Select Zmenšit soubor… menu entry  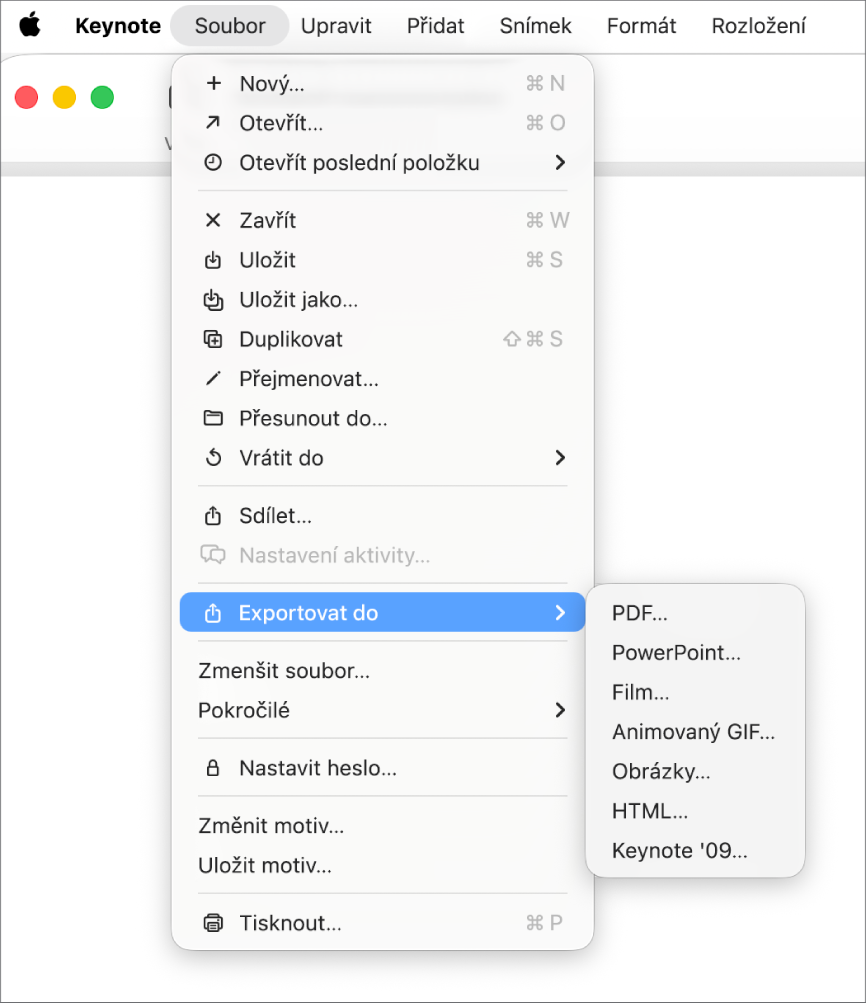point(383,670)
